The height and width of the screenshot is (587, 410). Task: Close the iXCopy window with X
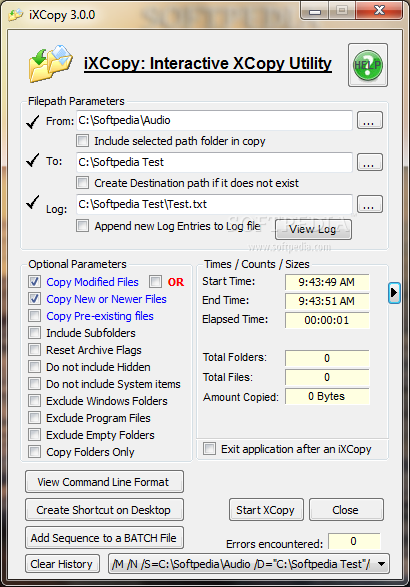pyautogui.click(x=379, y=11)
